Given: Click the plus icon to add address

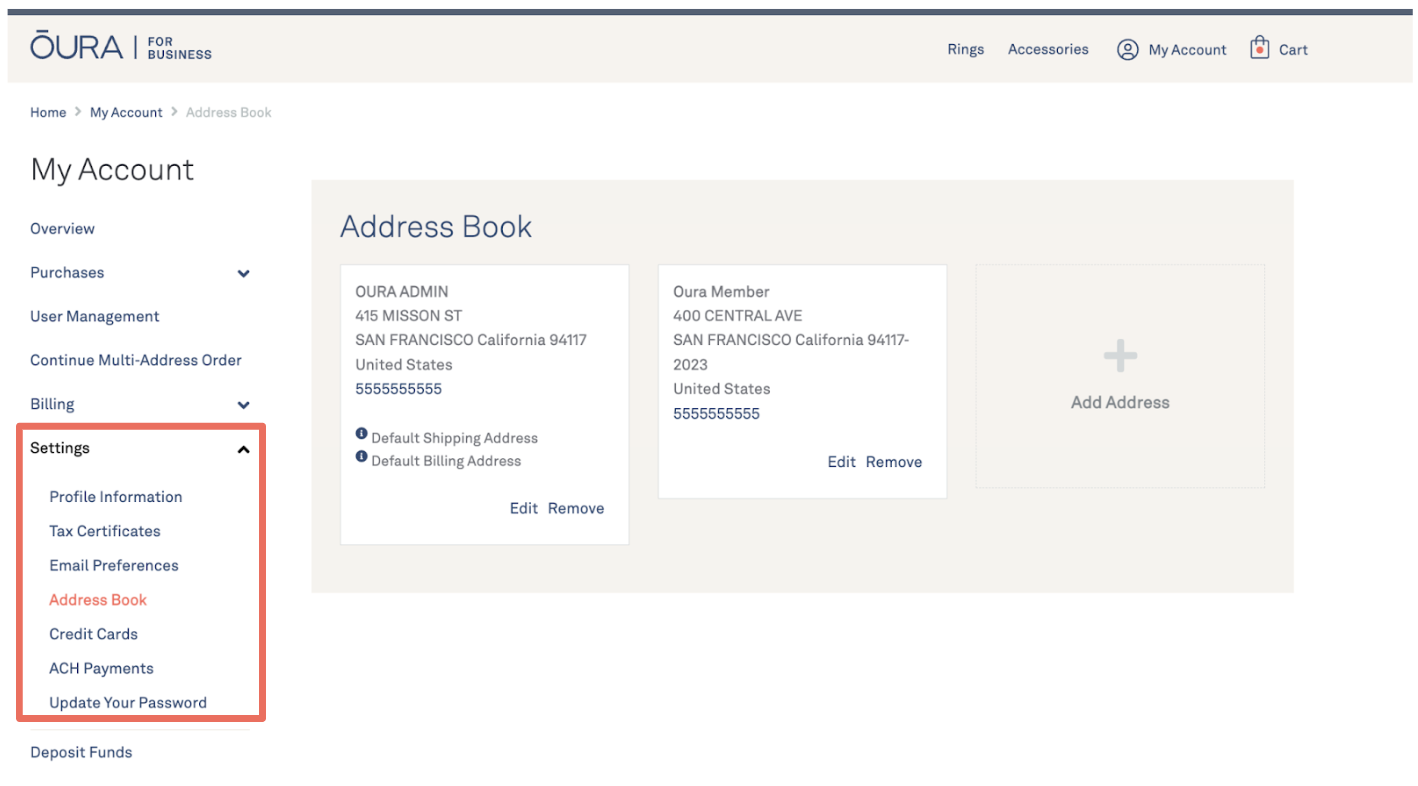Looking at the screenshot, I should click(1120, 356).
